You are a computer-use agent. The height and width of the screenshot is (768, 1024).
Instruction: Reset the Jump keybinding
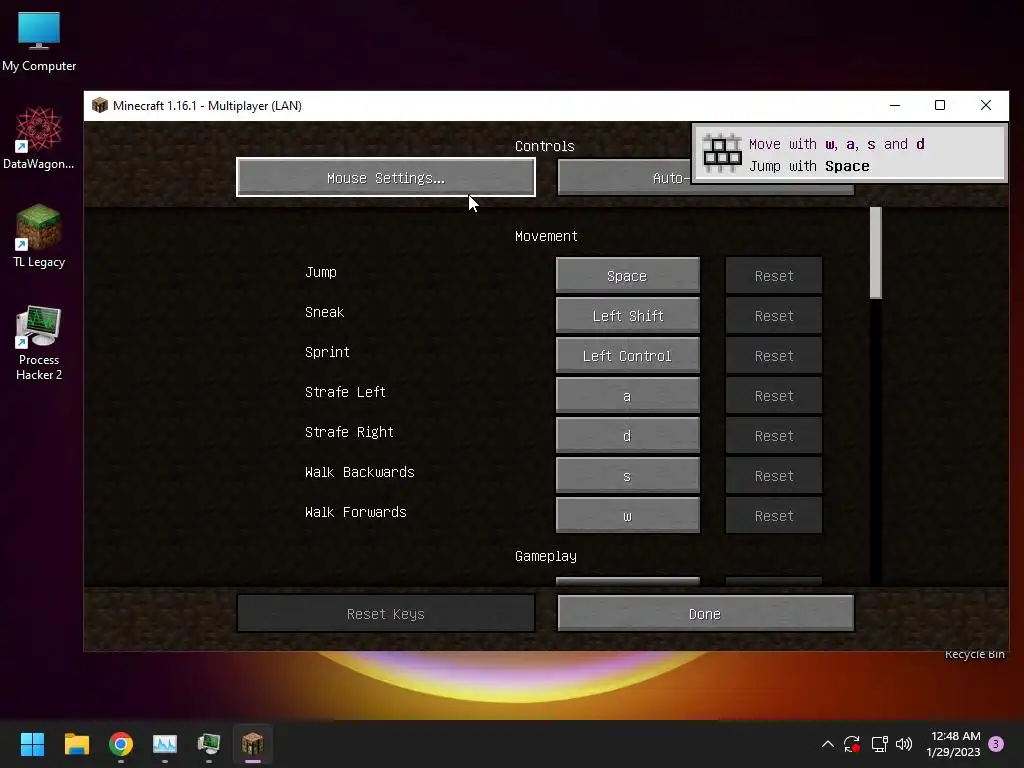tap(774, 275)
